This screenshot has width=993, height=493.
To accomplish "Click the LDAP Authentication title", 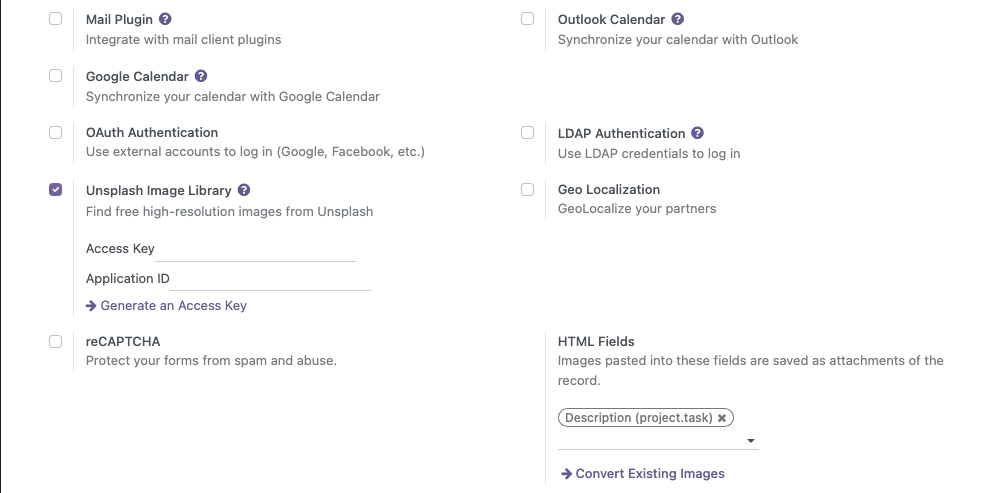I will 621,134.
